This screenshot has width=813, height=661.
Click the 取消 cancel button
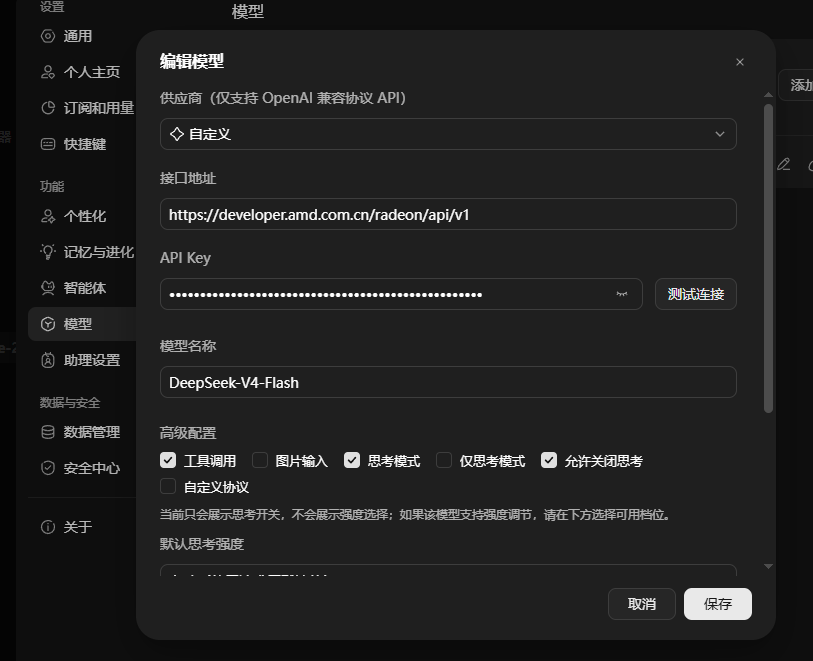pos(642,604)
